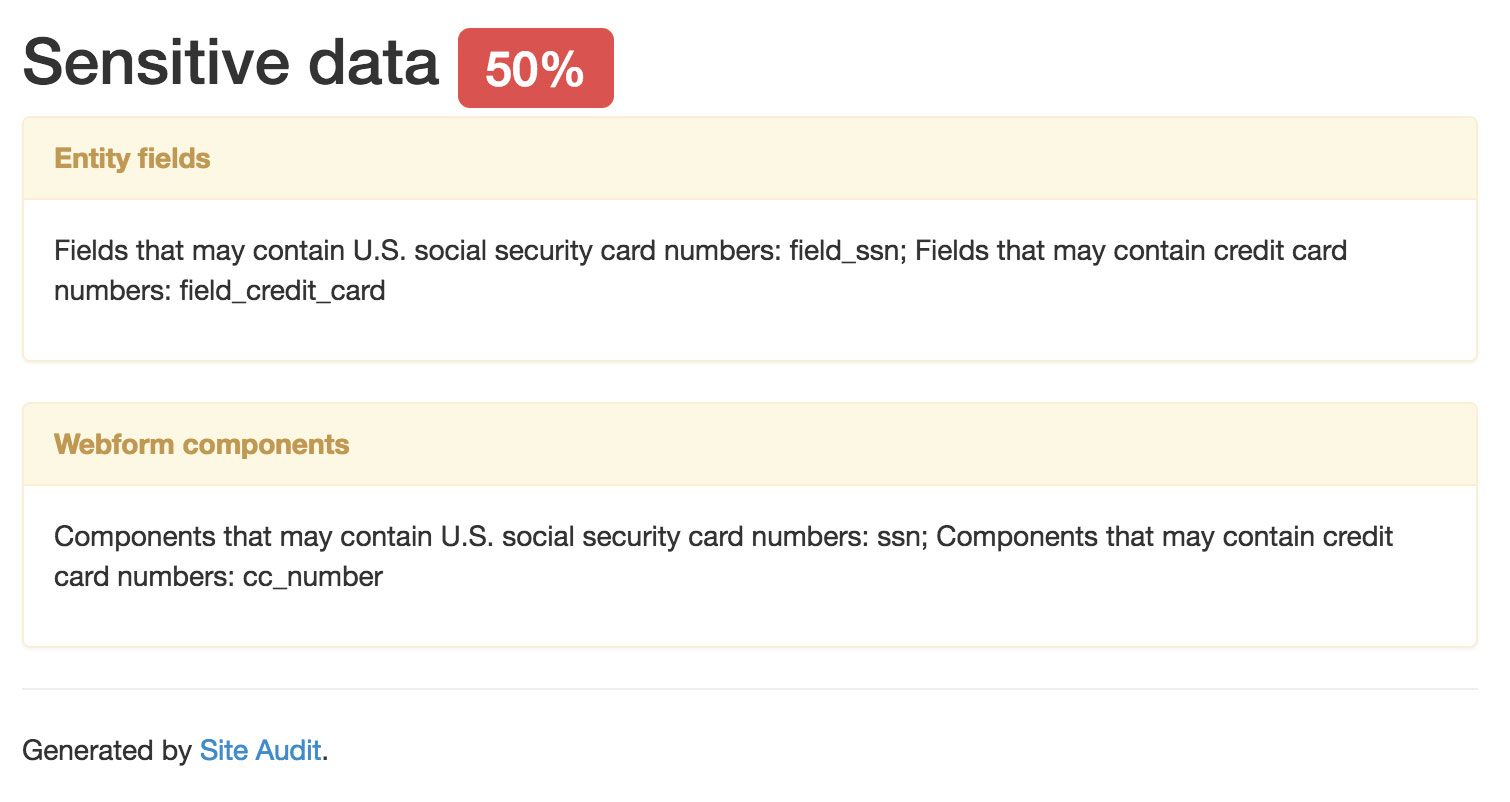The image size is (1510, 802).
Task: Click the horizontal divider above the footer
Action: [750, 689]
